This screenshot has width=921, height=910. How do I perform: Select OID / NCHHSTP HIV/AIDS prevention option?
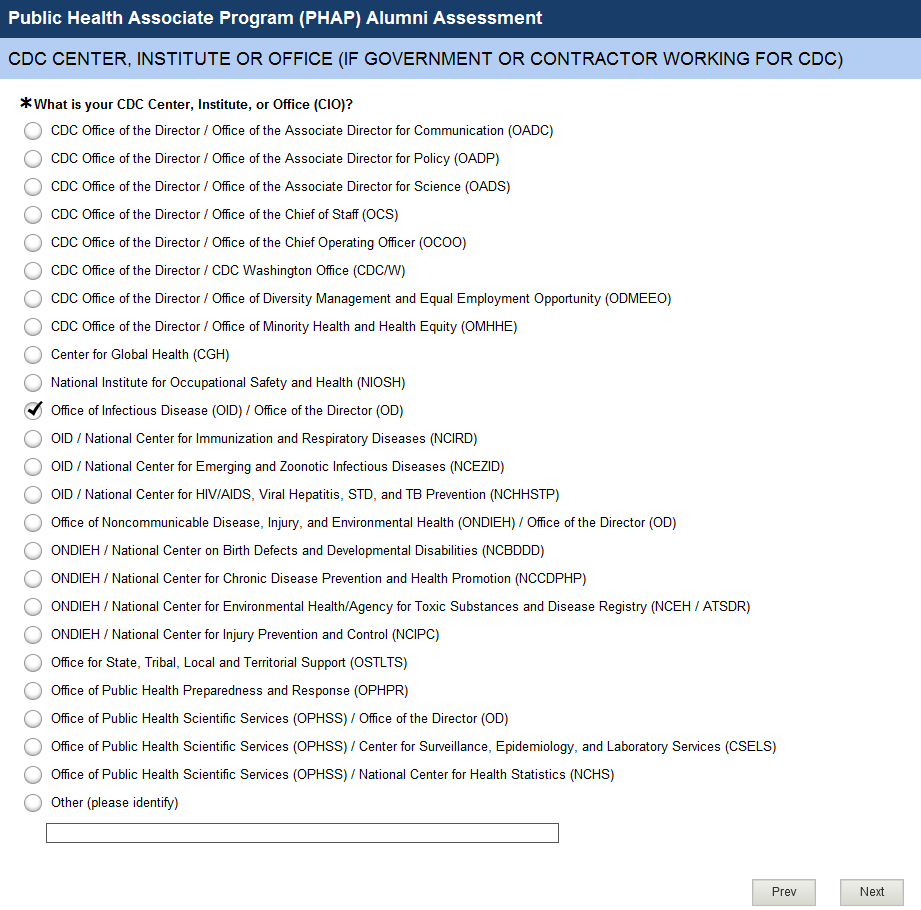(x=33, y=495)
